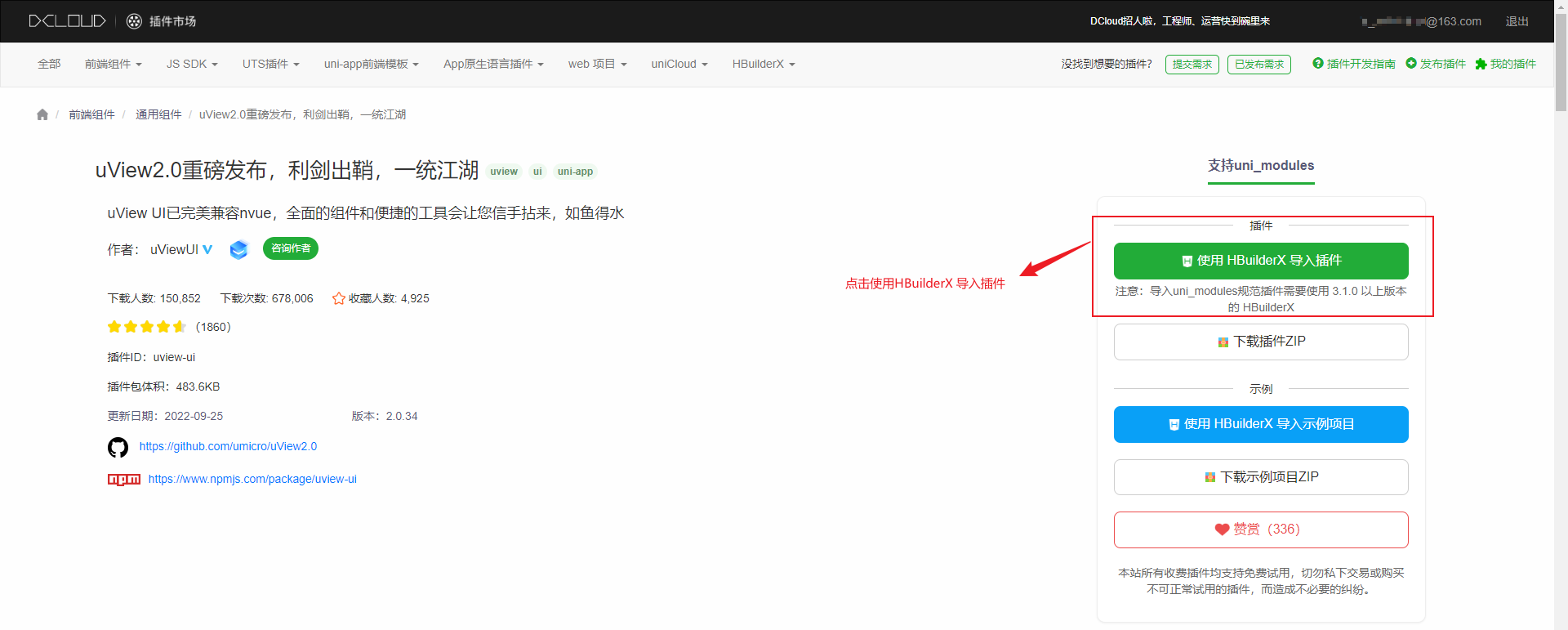Switch to 支持uni_modules tab

tap(1261, 166)
